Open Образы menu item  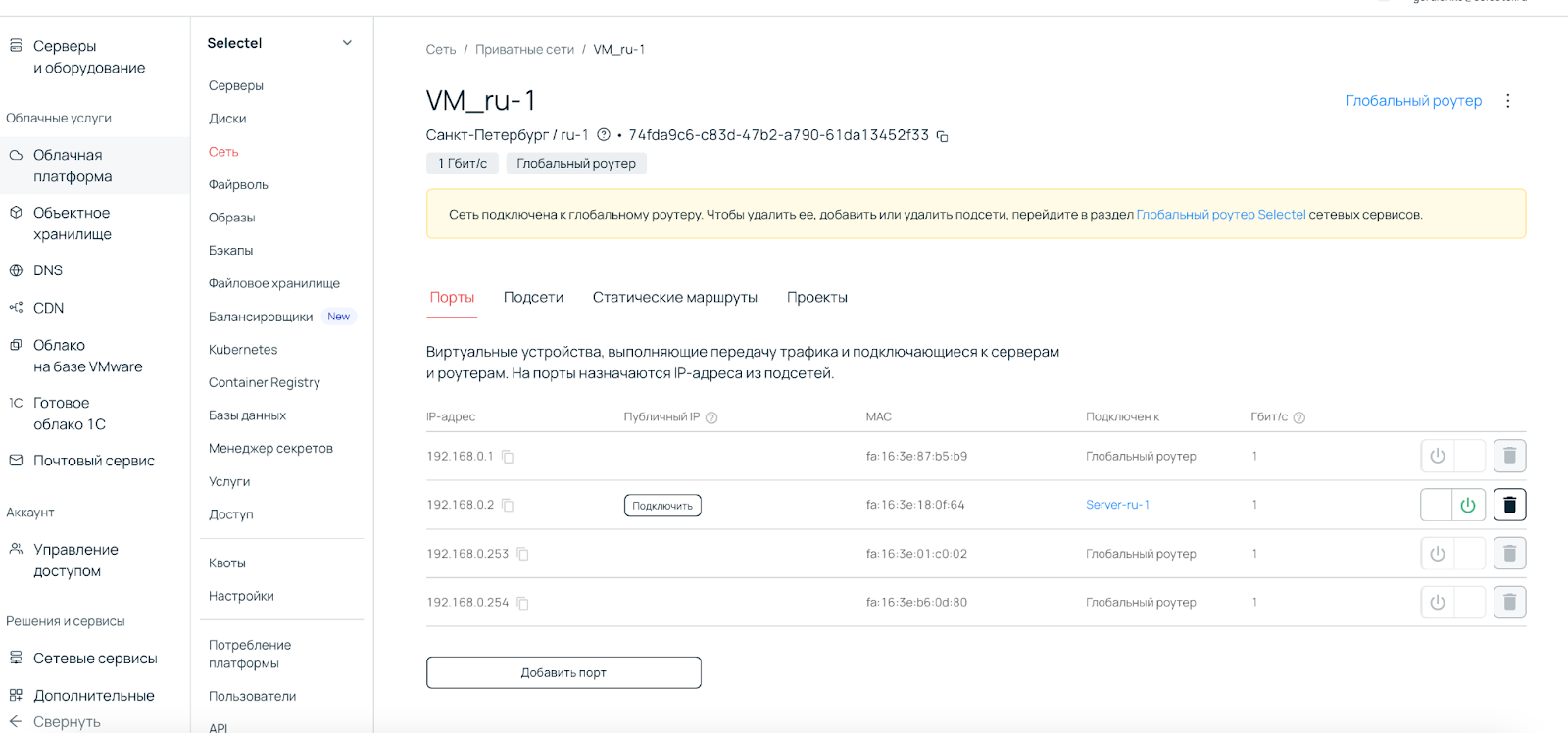click(231, 218)
